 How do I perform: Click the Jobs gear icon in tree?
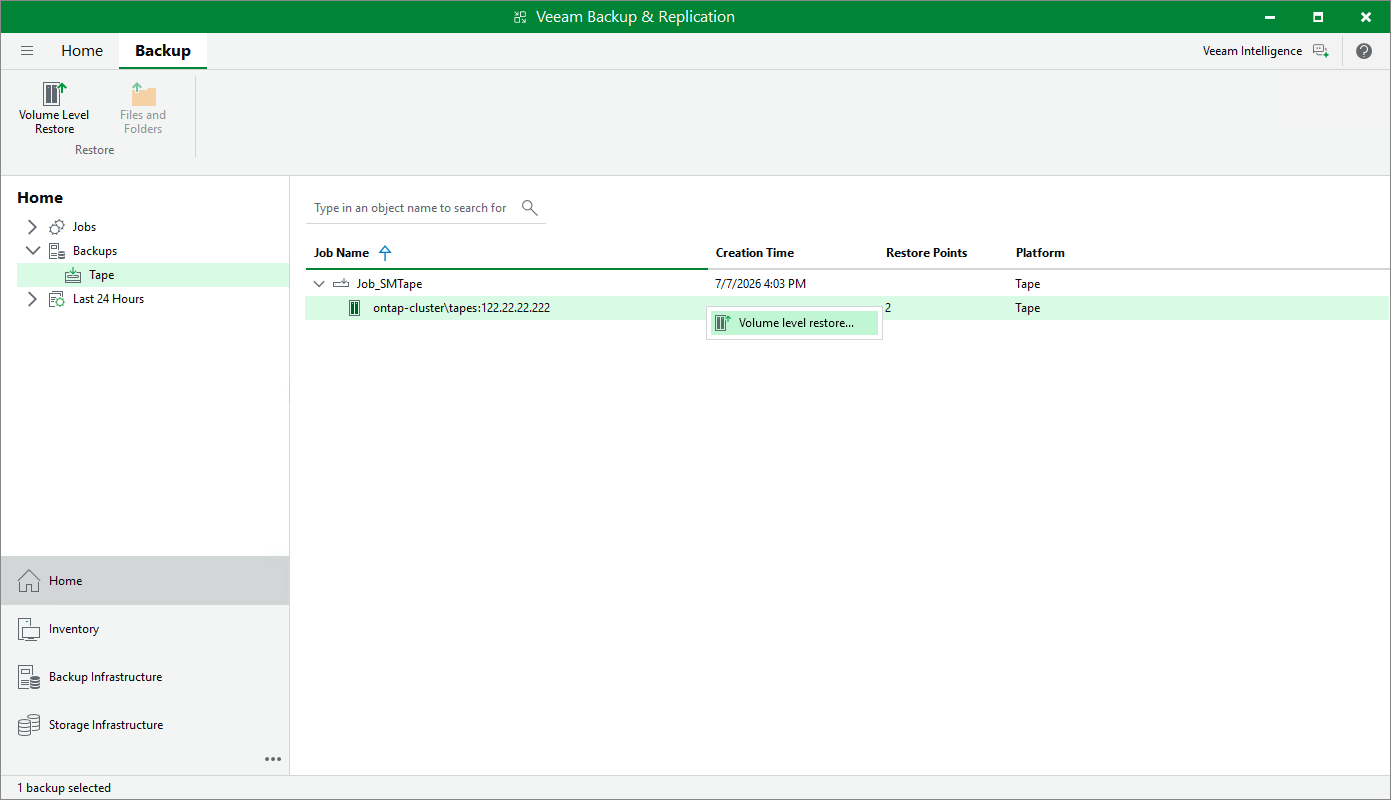pos(57,227)
